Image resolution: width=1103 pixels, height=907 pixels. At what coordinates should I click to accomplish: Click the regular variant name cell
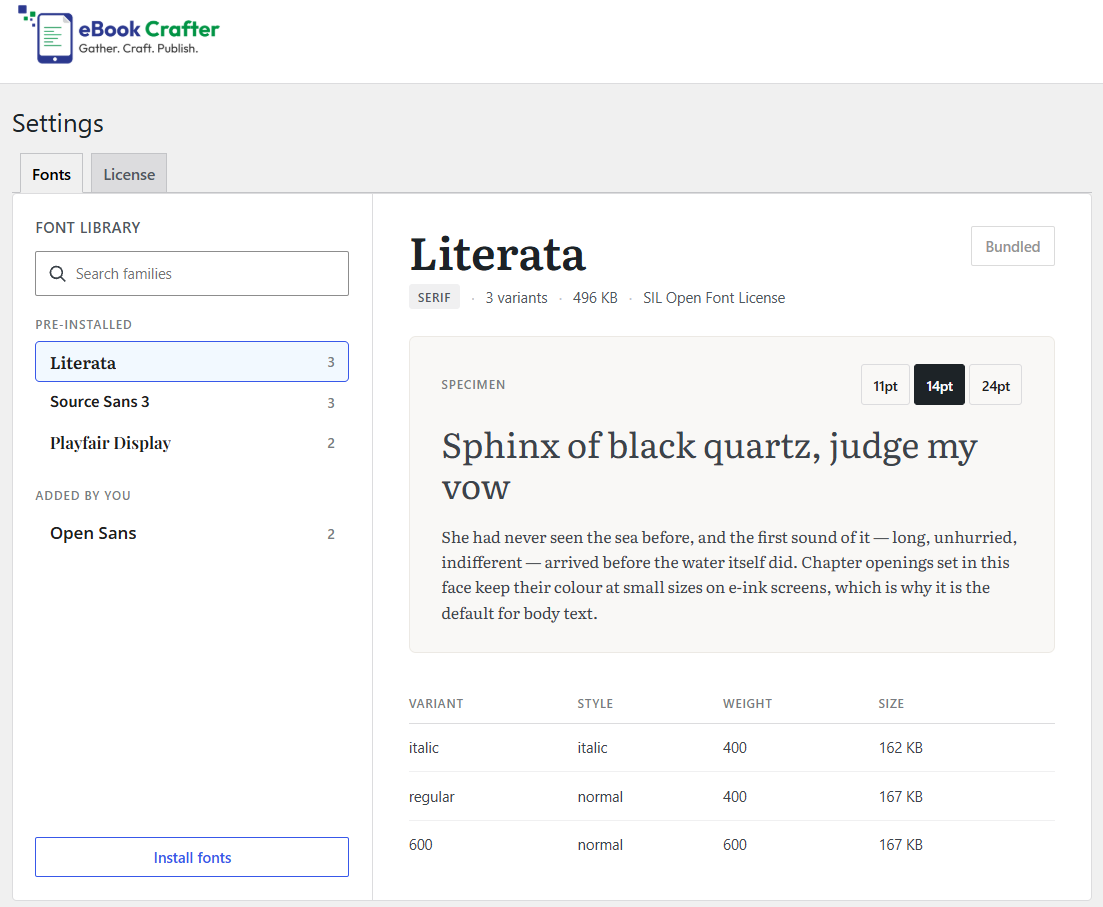pyautogui.click(x=432, y=797)
